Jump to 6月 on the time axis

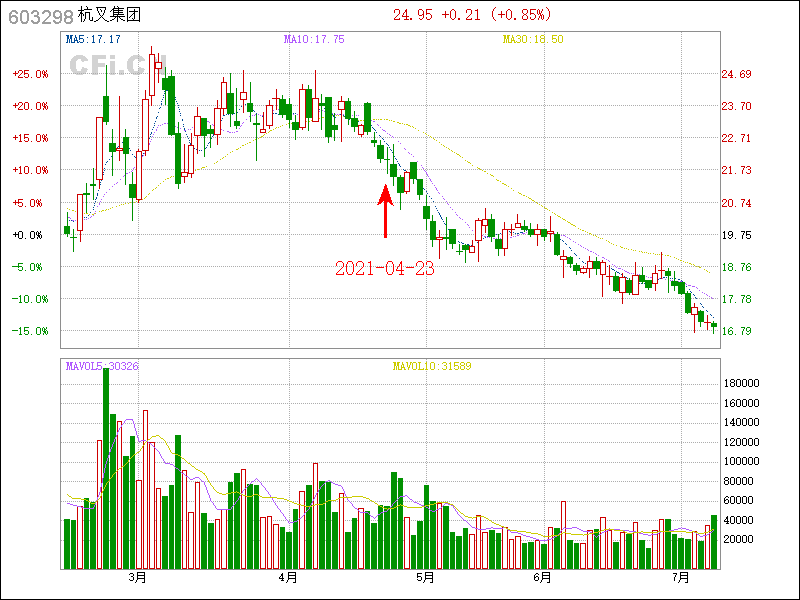pyautogui.click(x=543, y=578)
